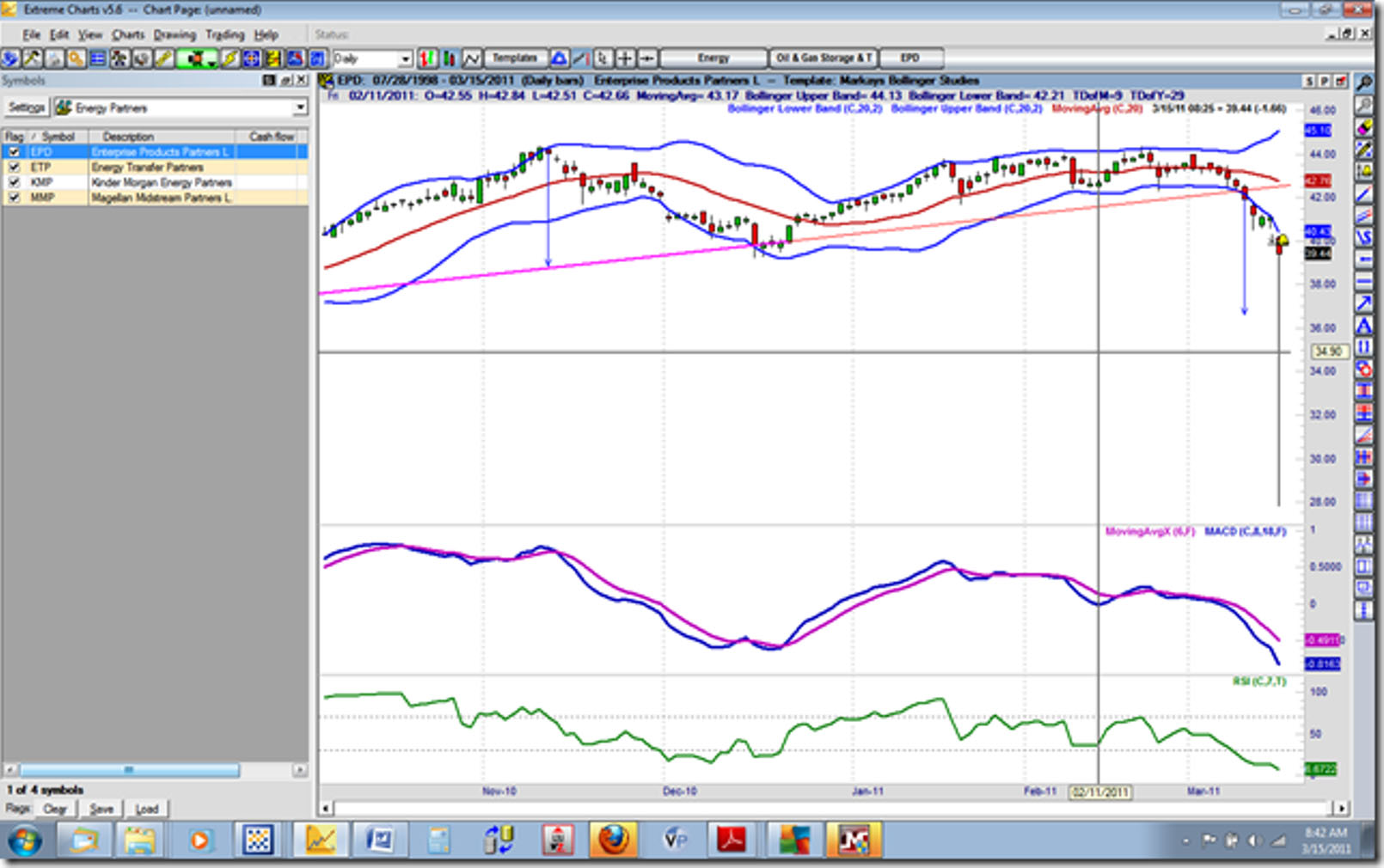Open Adobe Reader from the taskbar
Image resolution: width=1384 pixels, height=868 pixels.
click(x=732, y=840)
